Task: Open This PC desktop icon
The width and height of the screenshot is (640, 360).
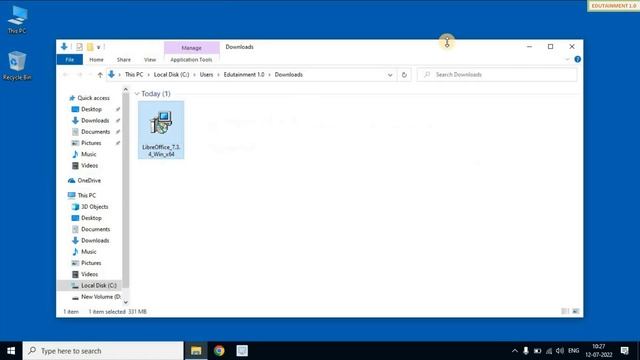Action: (x=17, y=20)
